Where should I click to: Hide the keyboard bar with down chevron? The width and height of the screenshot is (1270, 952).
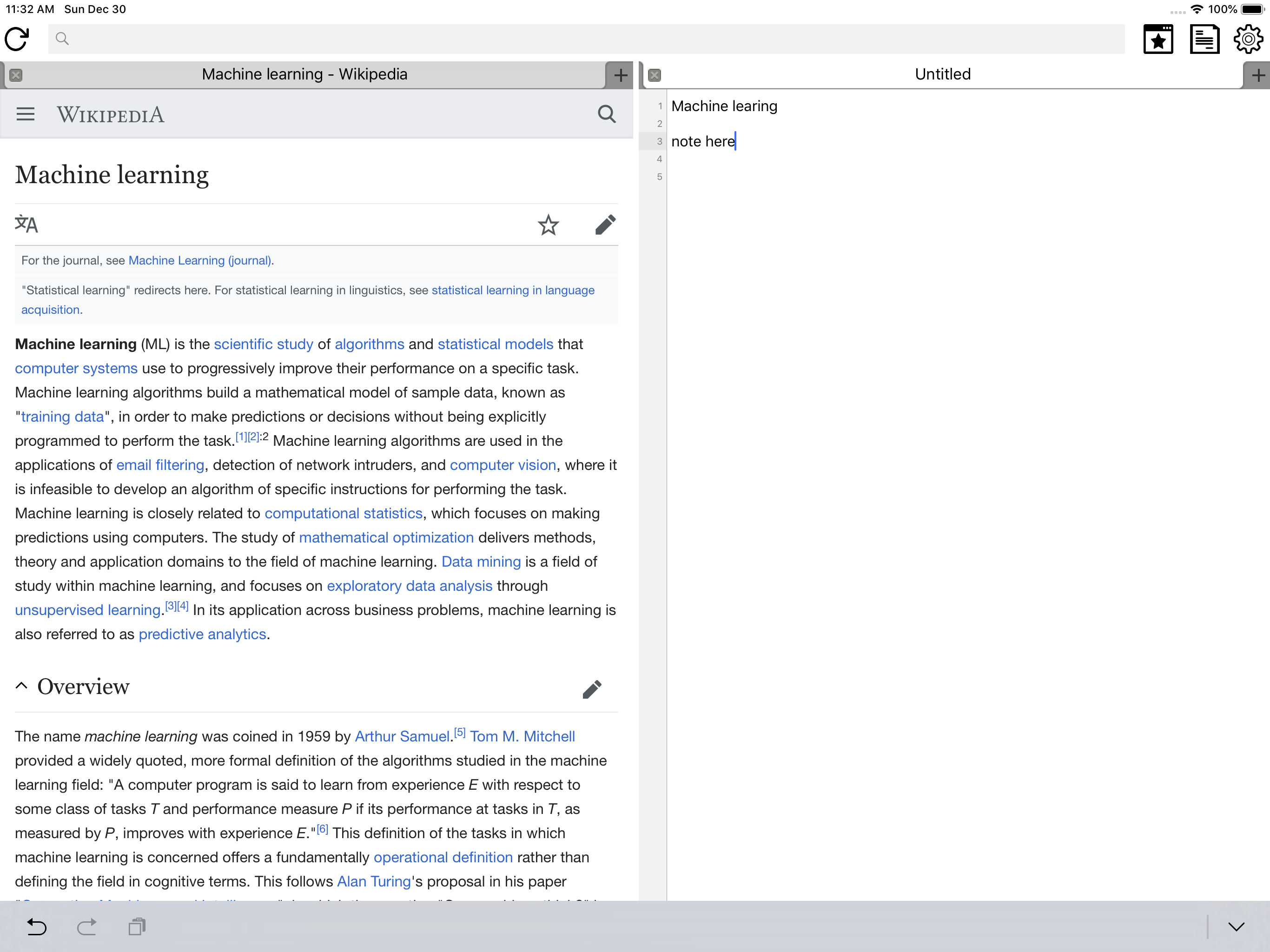click(1236, 926)
